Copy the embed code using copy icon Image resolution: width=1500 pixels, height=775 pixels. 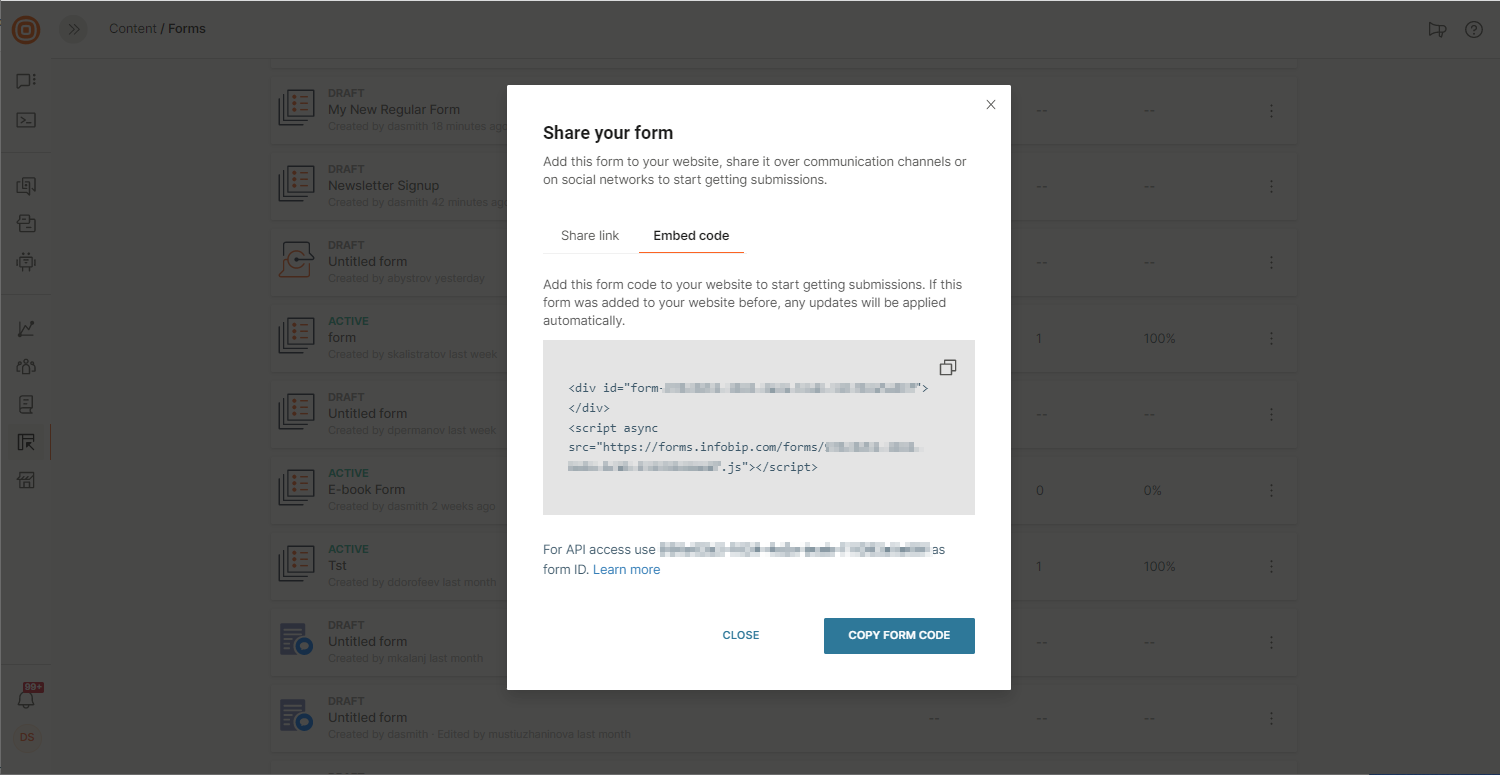[x=948, y=367]
